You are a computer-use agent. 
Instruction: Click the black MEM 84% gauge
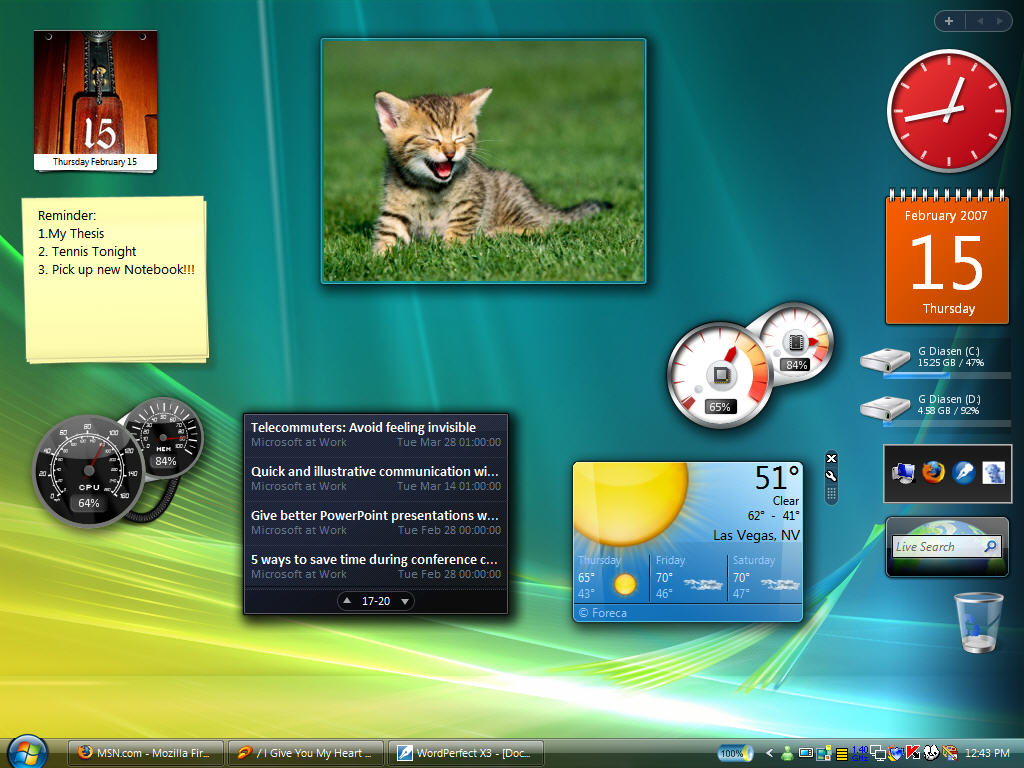point(165,436)
